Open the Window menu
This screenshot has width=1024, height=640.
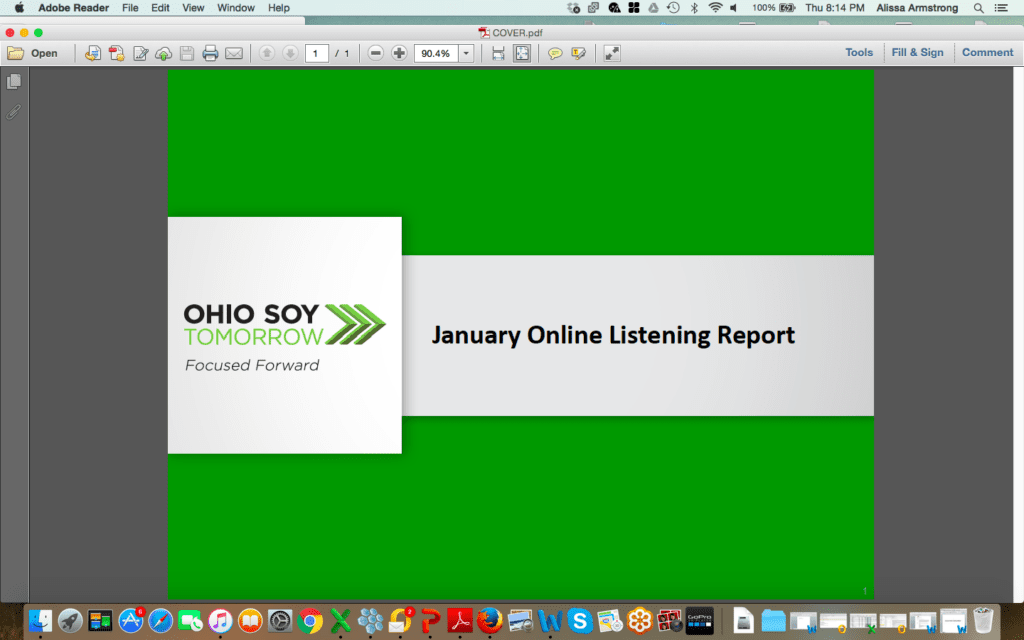236,8
